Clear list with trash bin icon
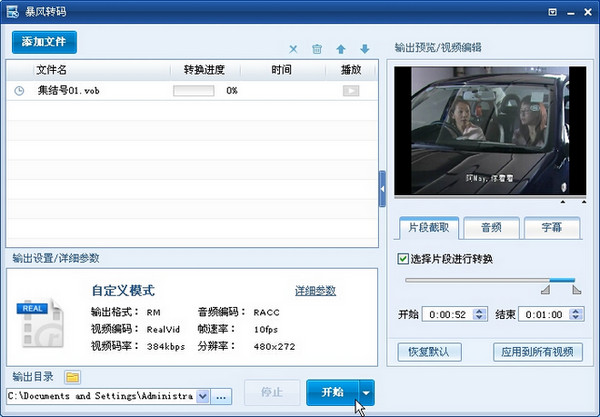The width and height of the screenshot is (600, 417). (317, 49)
